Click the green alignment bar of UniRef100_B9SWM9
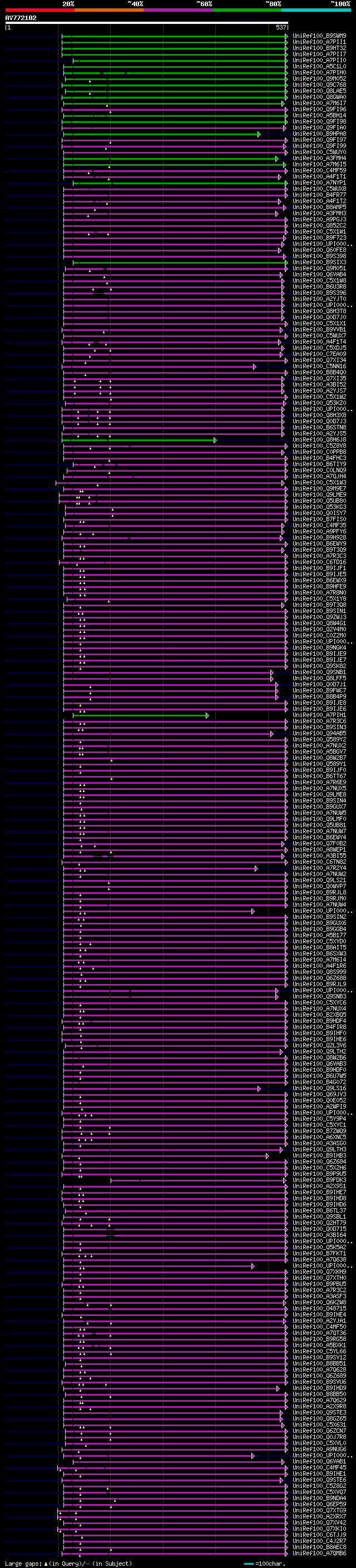The image size is (356, 1568). 175,36
